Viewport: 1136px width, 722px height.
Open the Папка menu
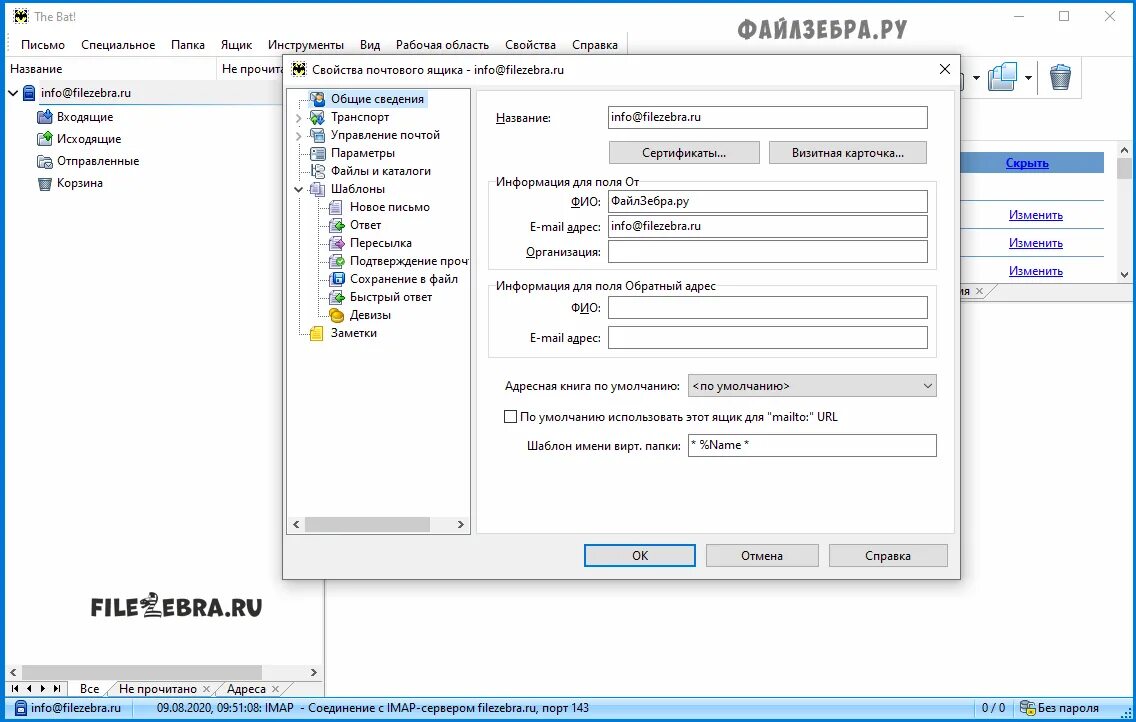tap(188, 45)
